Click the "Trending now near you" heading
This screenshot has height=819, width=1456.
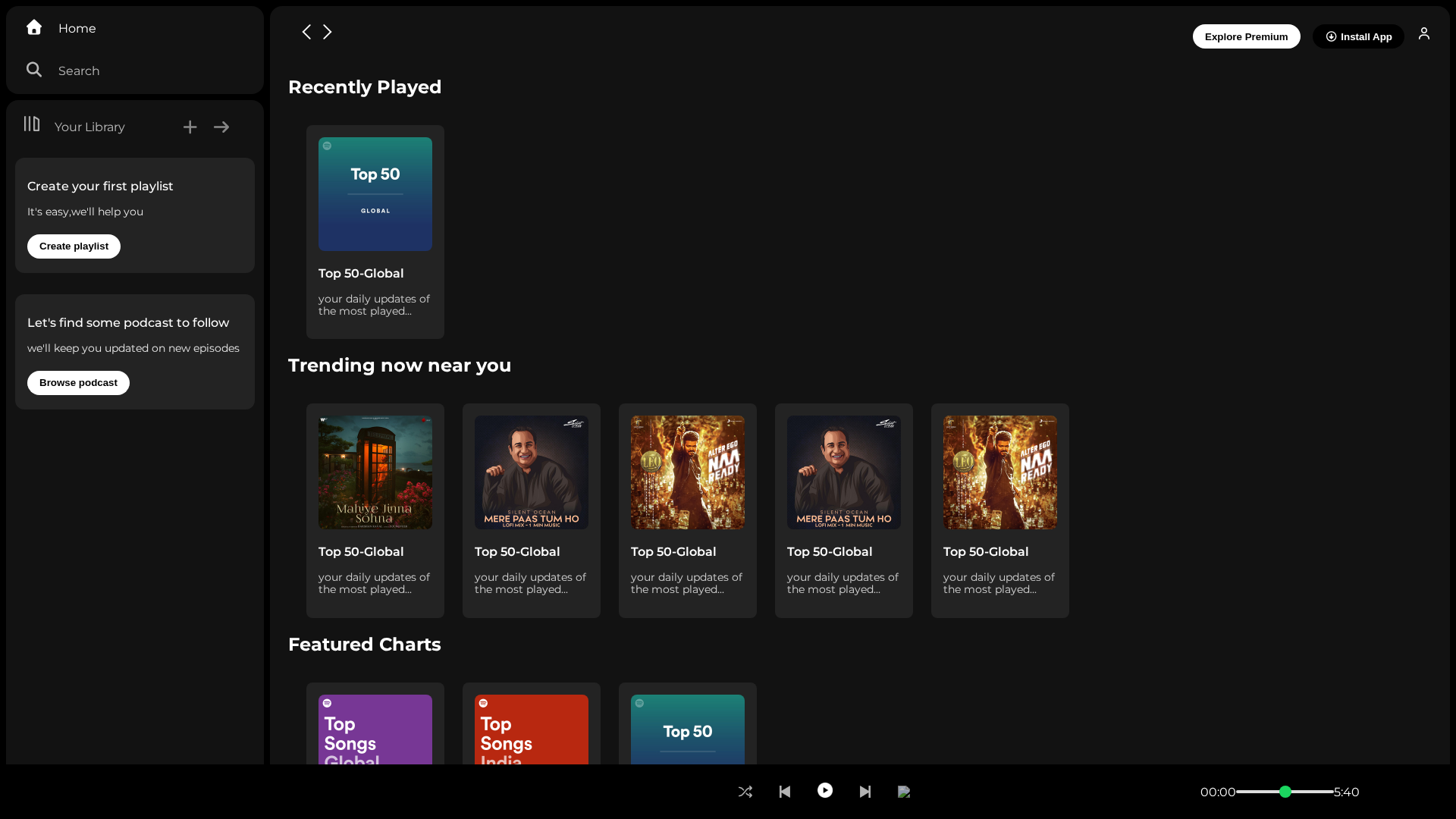click(400, 366)
